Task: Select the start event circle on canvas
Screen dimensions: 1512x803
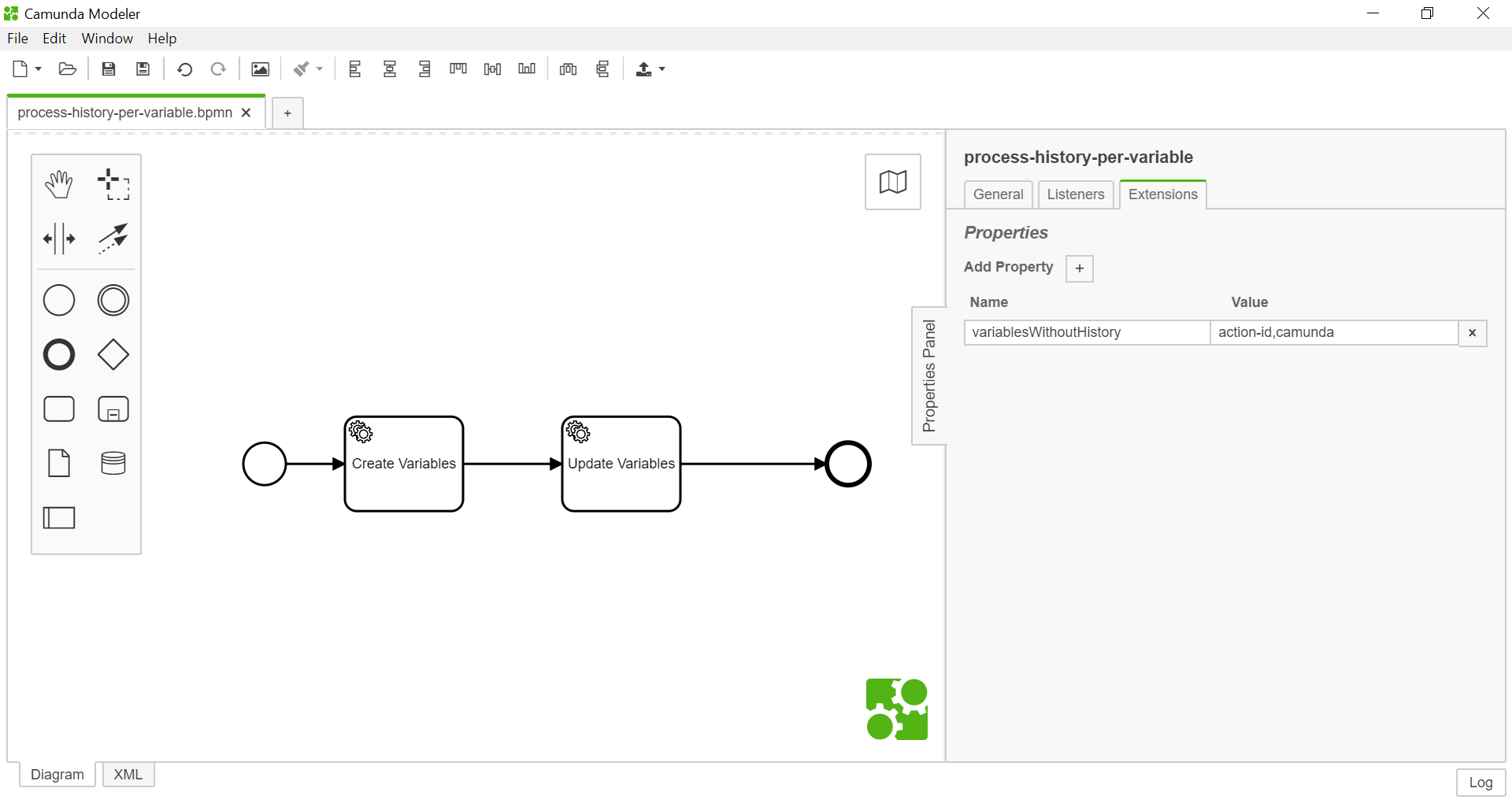Action: coord(265,464)
